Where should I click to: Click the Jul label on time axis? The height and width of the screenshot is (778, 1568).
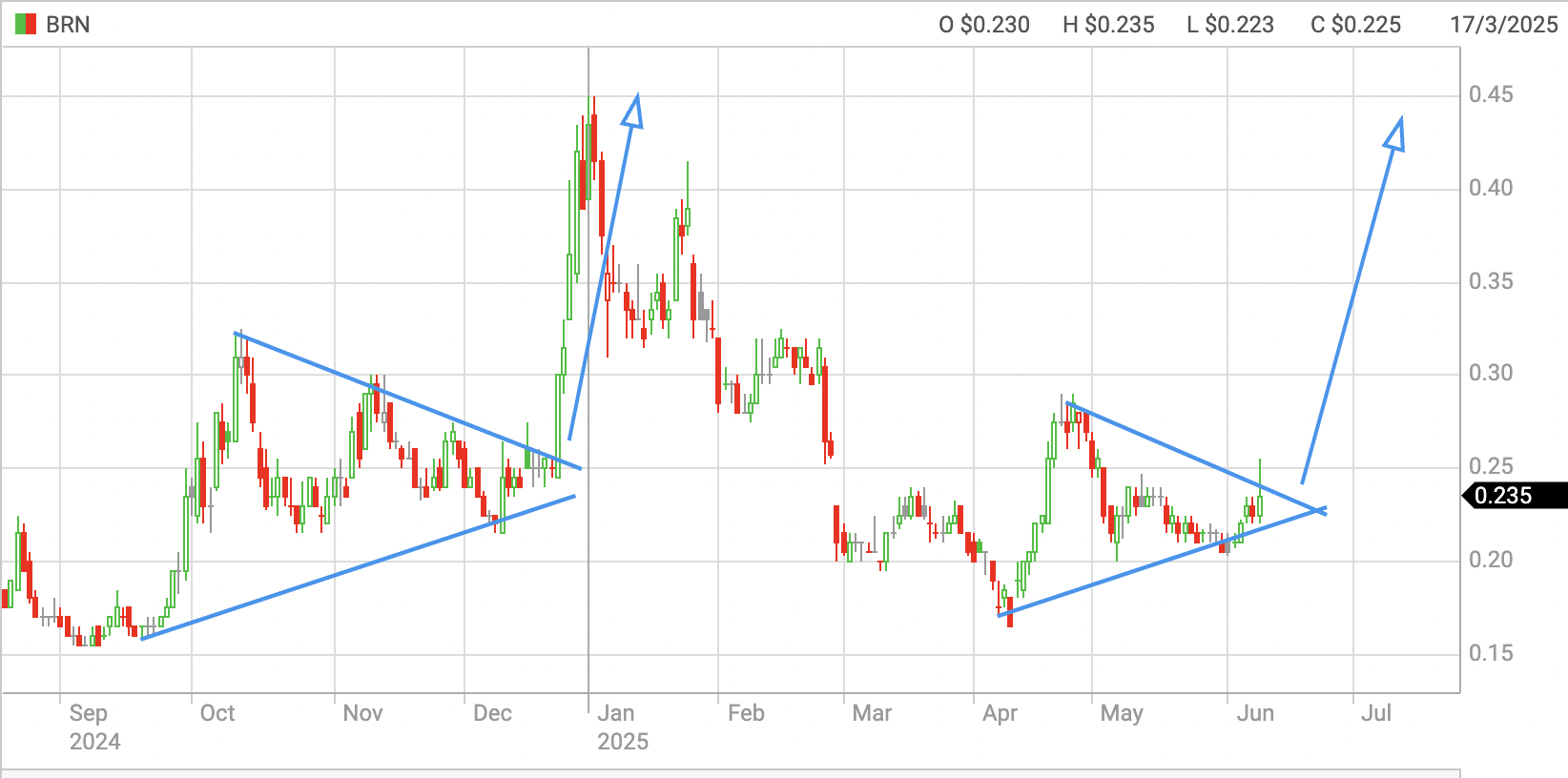pyautogui.click(x=1375, y=713)
